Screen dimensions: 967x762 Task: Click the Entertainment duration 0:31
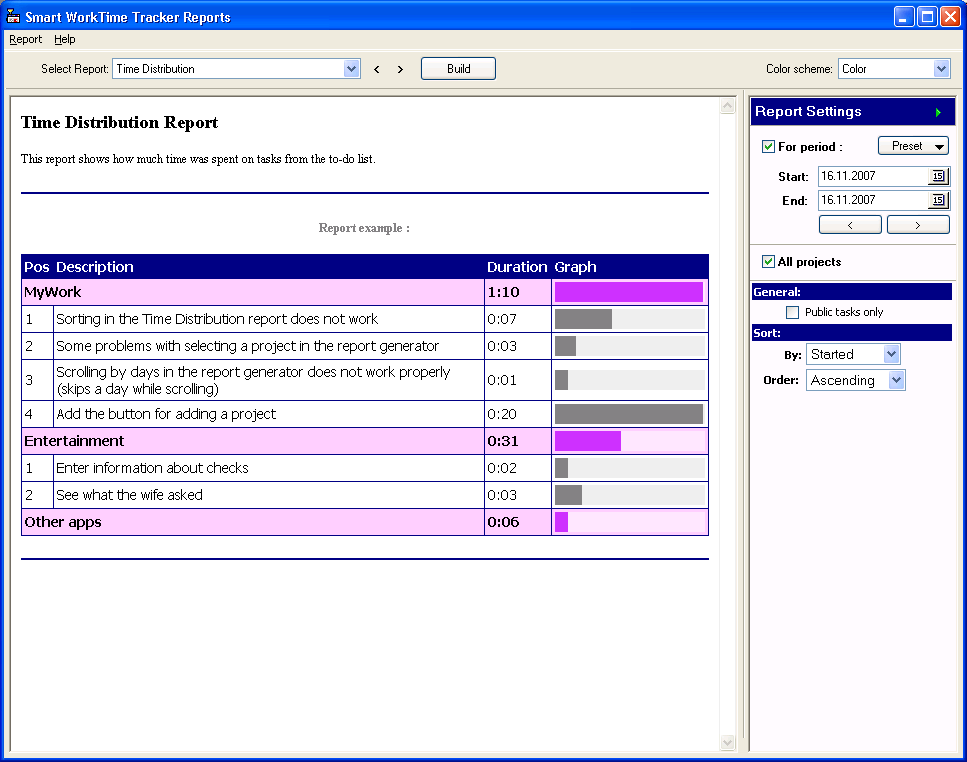(503, 441)
